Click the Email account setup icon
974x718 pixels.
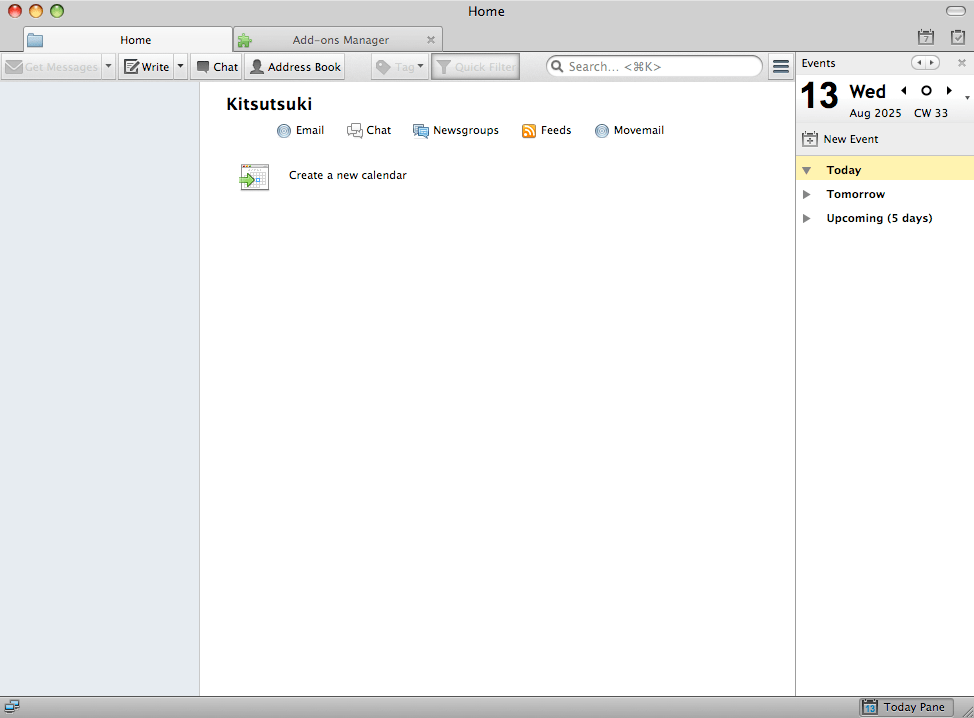[x=284, y=131]
